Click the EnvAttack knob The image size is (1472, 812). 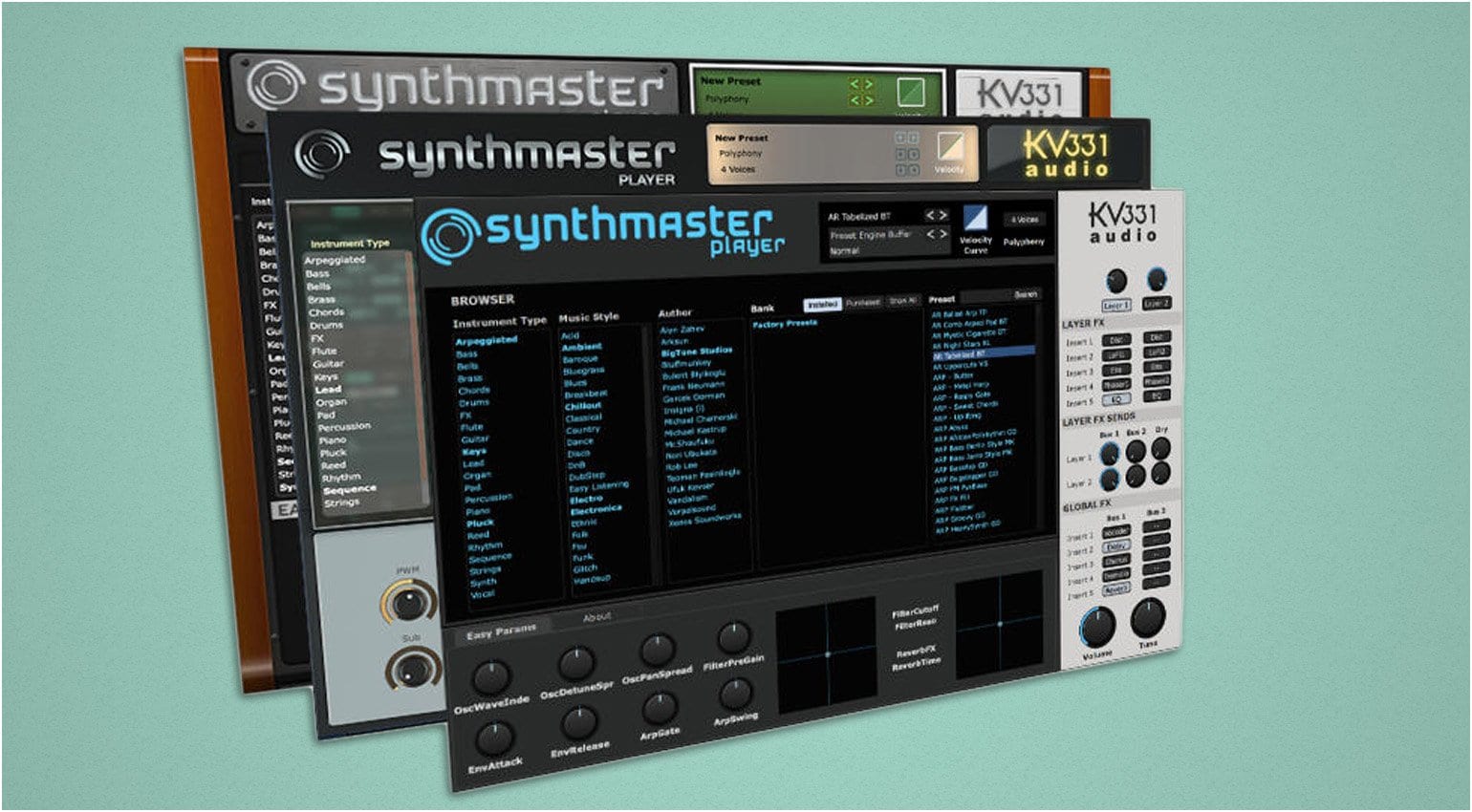click(x=494, y=738)
